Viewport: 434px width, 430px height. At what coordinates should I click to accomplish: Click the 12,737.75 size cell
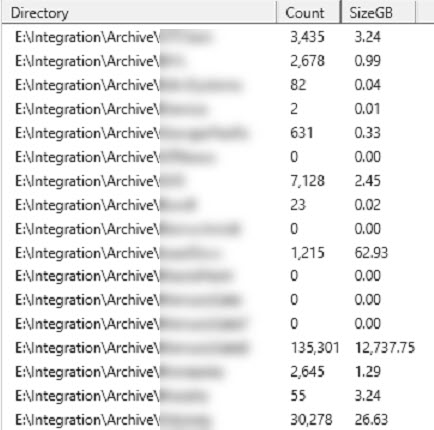(x=385, y=348)
